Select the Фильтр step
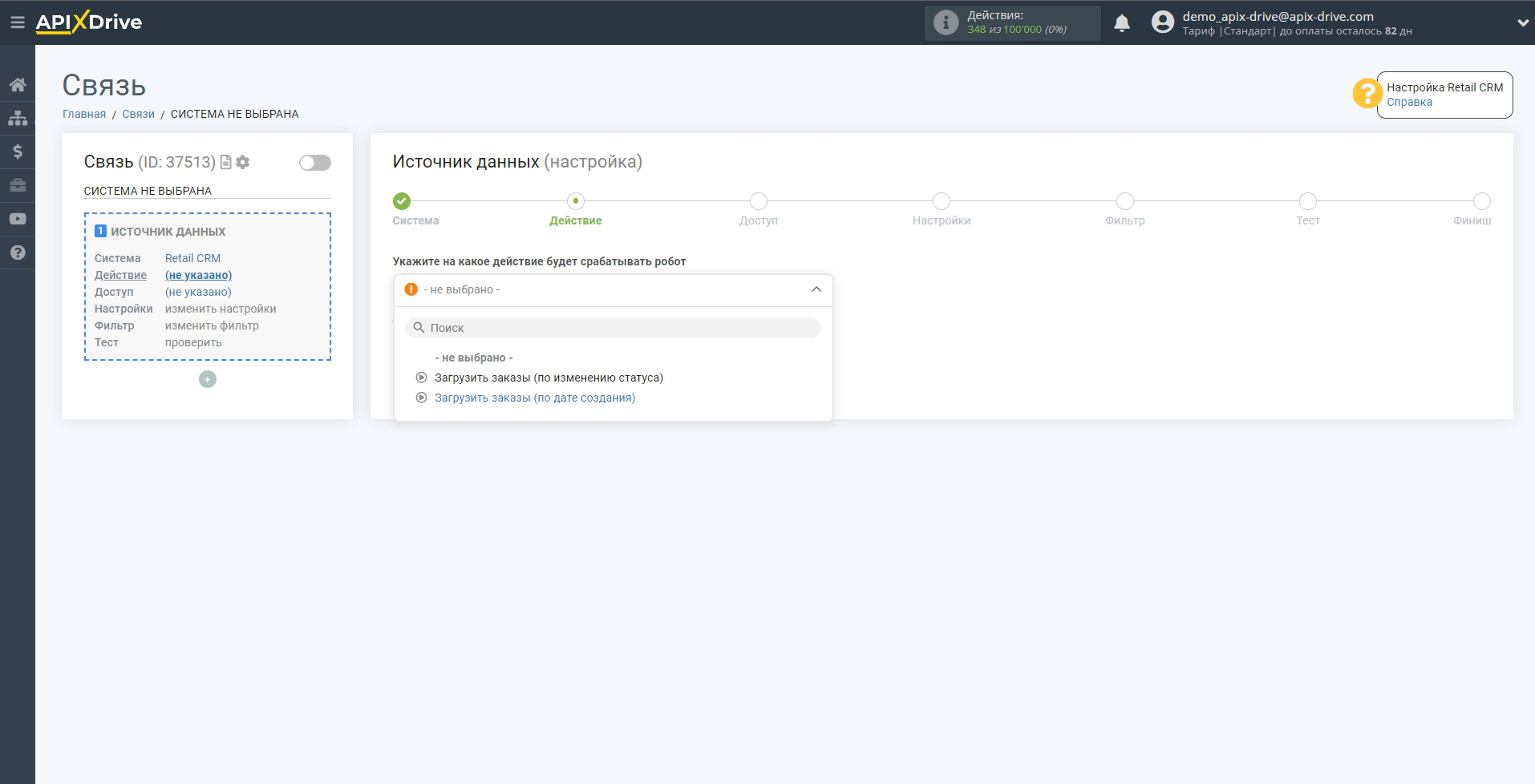This screenshot has width=1535, height=784. coord(1125,201)
